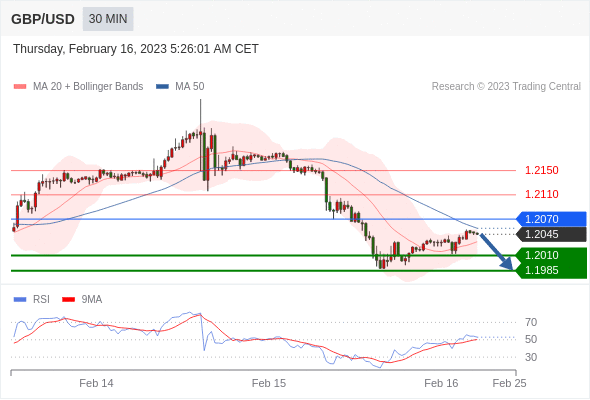590x400 pixels.
Task: Select the green 1.1985 support tag
Action: [551, 270]
